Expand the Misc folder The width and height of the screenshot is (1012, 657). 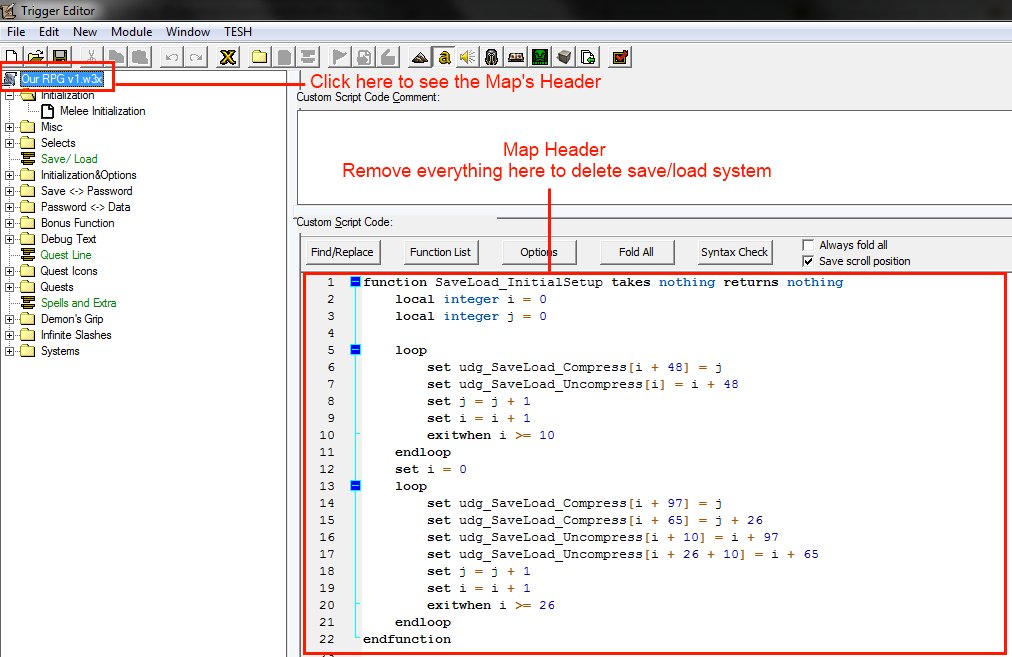coord(10,127)
